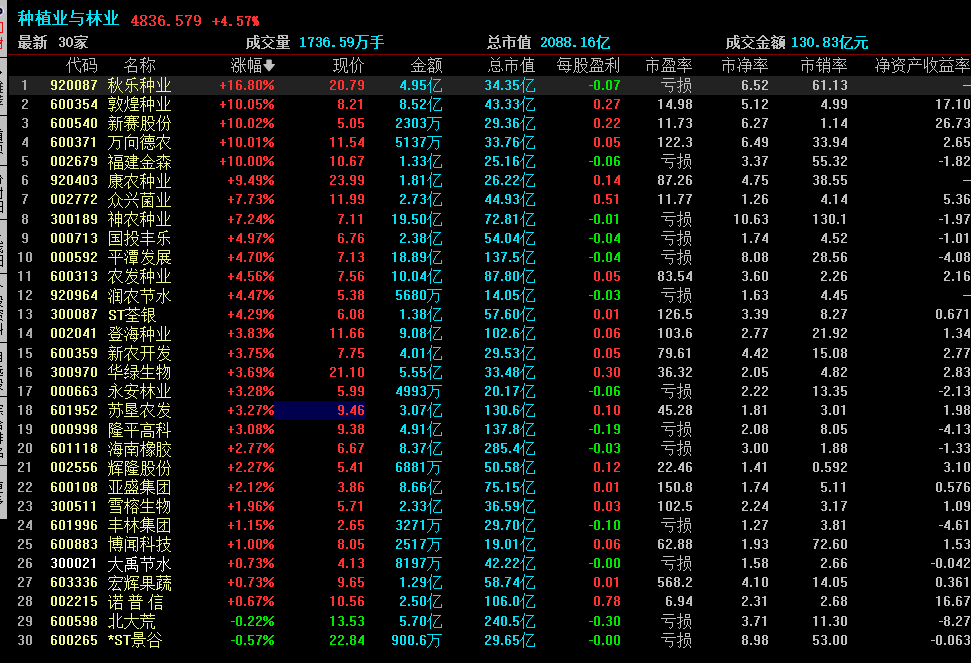Click the 568.2 P/E ratio value
Viewport: 971px width, 663px height.
tap(675, 583)
